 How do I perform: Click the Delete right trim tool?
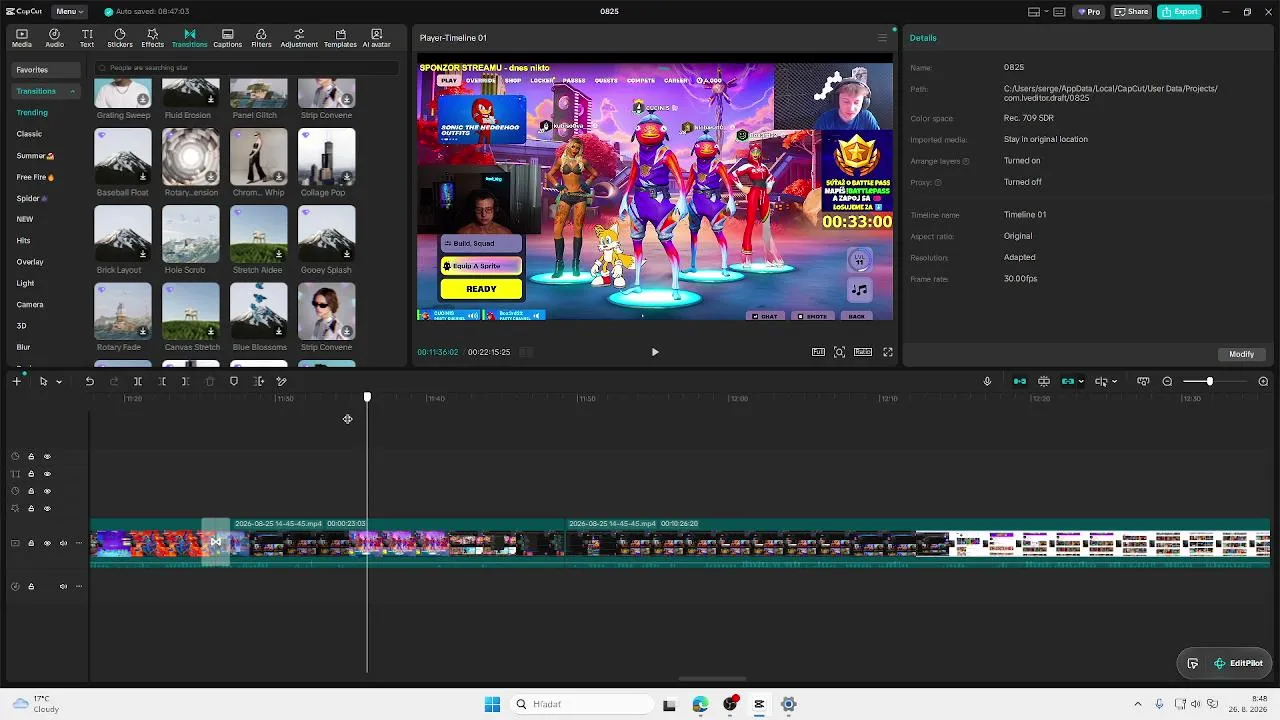click(186, 381)
